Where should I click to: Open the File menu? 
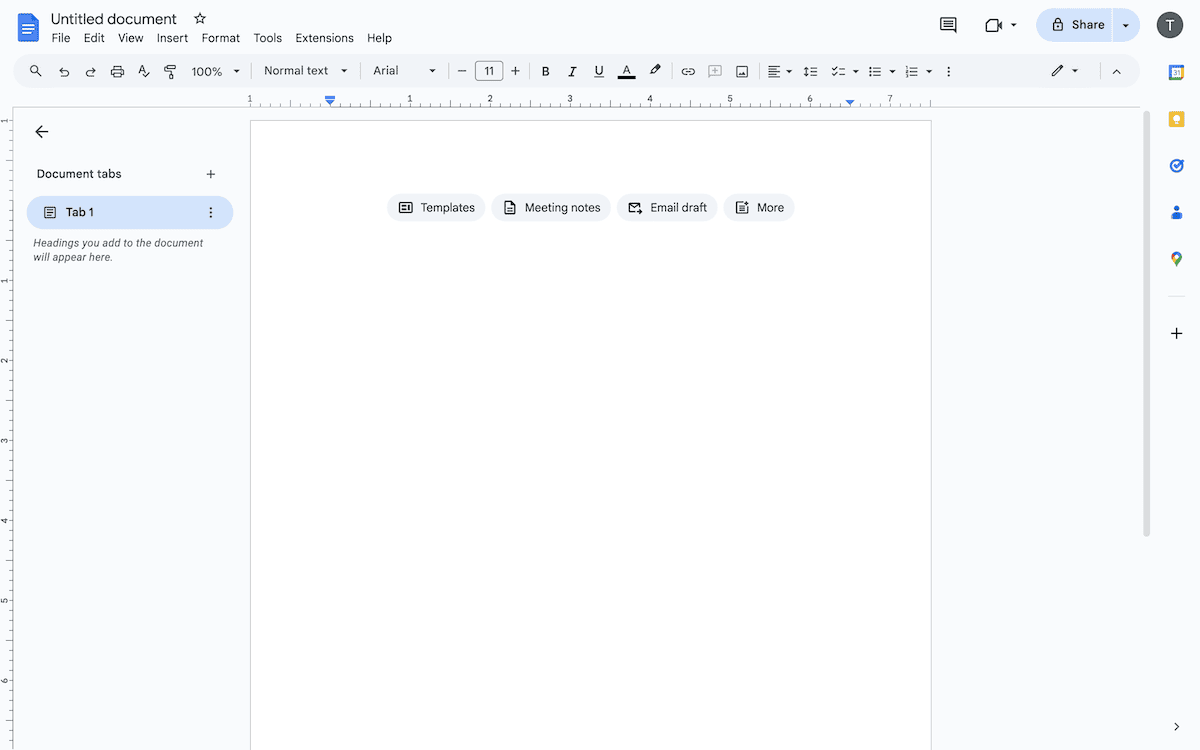coord(61,38)
